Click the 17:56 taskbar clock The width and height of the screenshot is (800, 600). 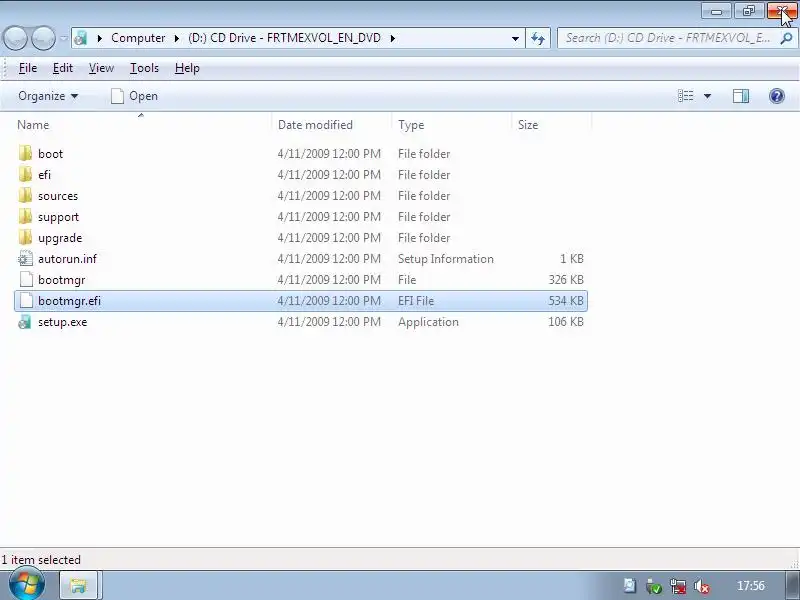(x=751, y=586)
